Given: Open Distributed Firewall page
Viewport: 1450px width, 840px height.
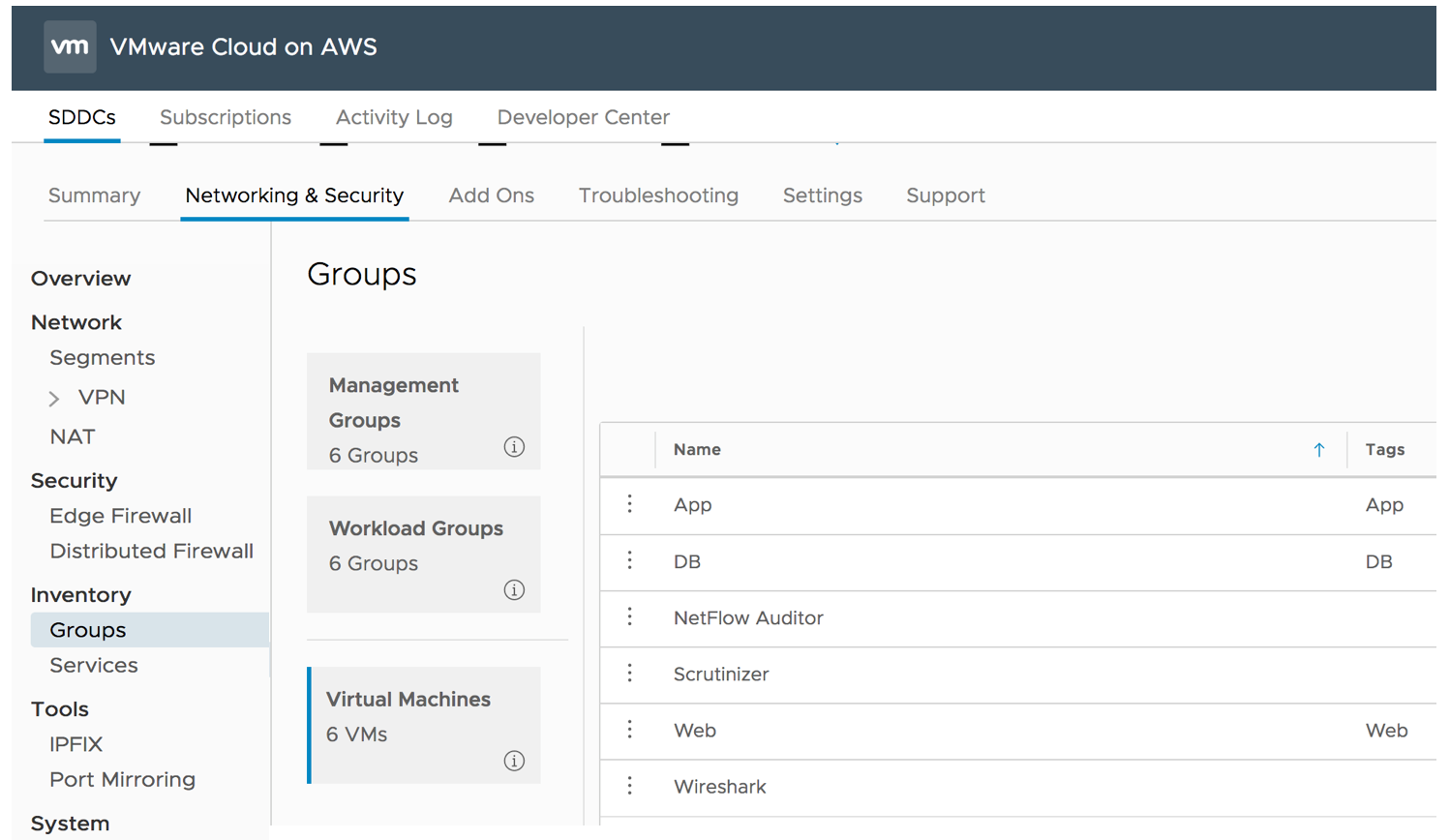Looking at the screenshot, I should pos(152,552).
